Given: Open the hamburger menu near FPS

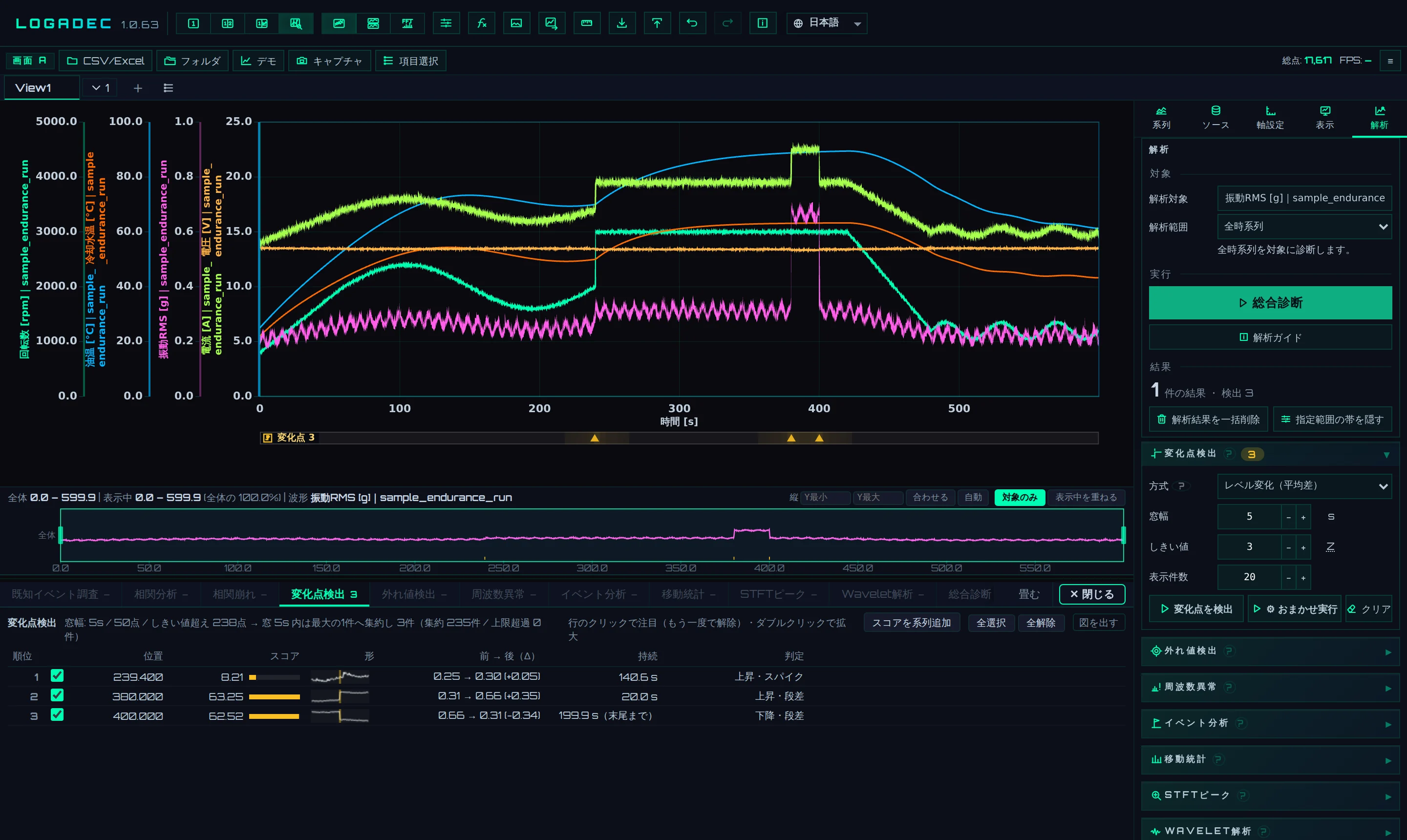Looking at the screenshot, I should [x=1390, y=61].
